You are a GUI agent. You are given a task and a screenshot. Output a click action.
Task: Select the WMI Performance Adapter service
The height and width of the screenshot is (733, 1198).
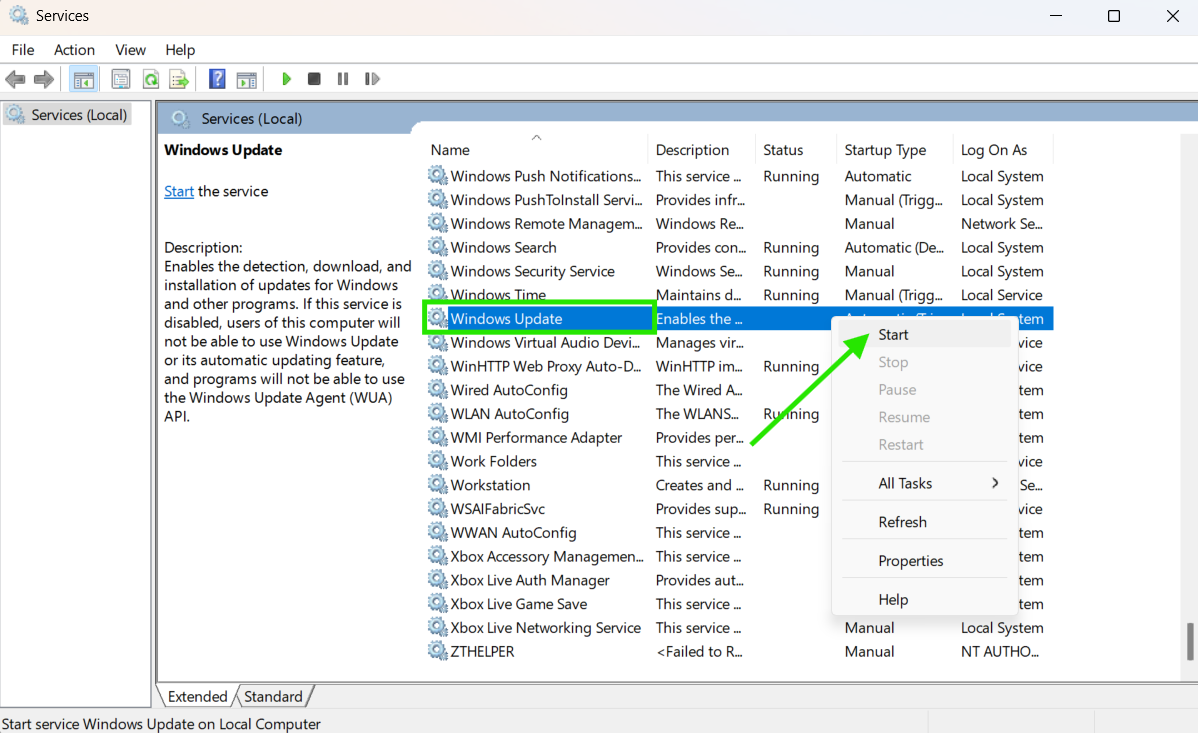pos(536,437)
